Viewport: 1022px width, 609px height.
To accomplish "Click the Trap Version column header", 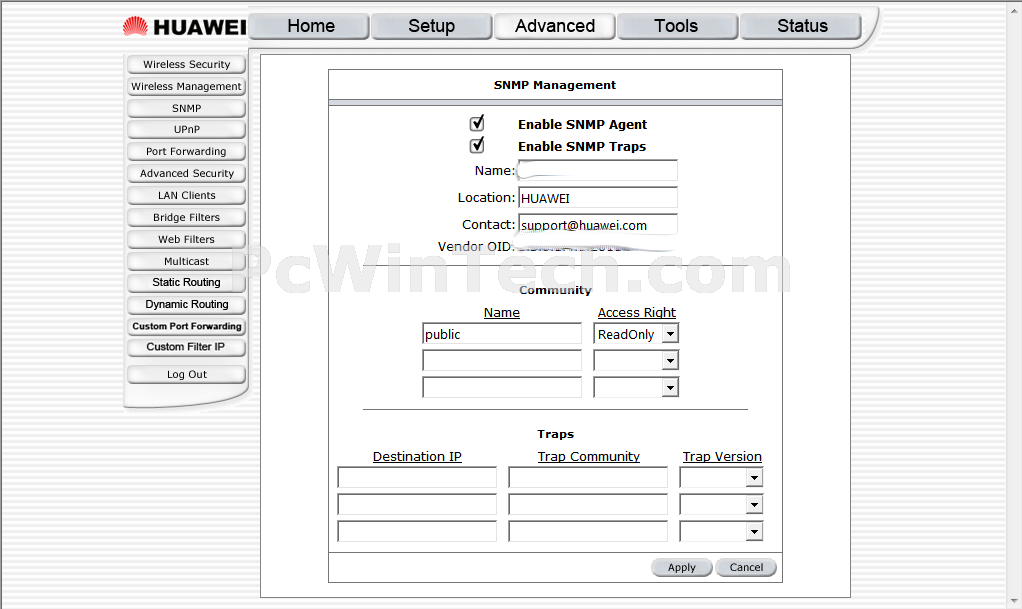I will (x=722, y=456).
